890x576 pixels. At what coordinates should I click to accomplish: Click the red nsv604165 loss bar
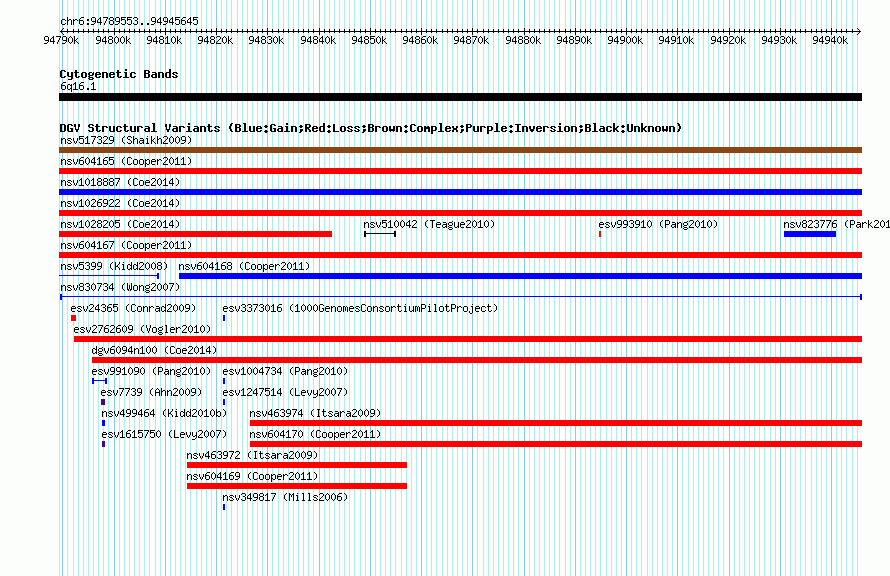(460, 171)
